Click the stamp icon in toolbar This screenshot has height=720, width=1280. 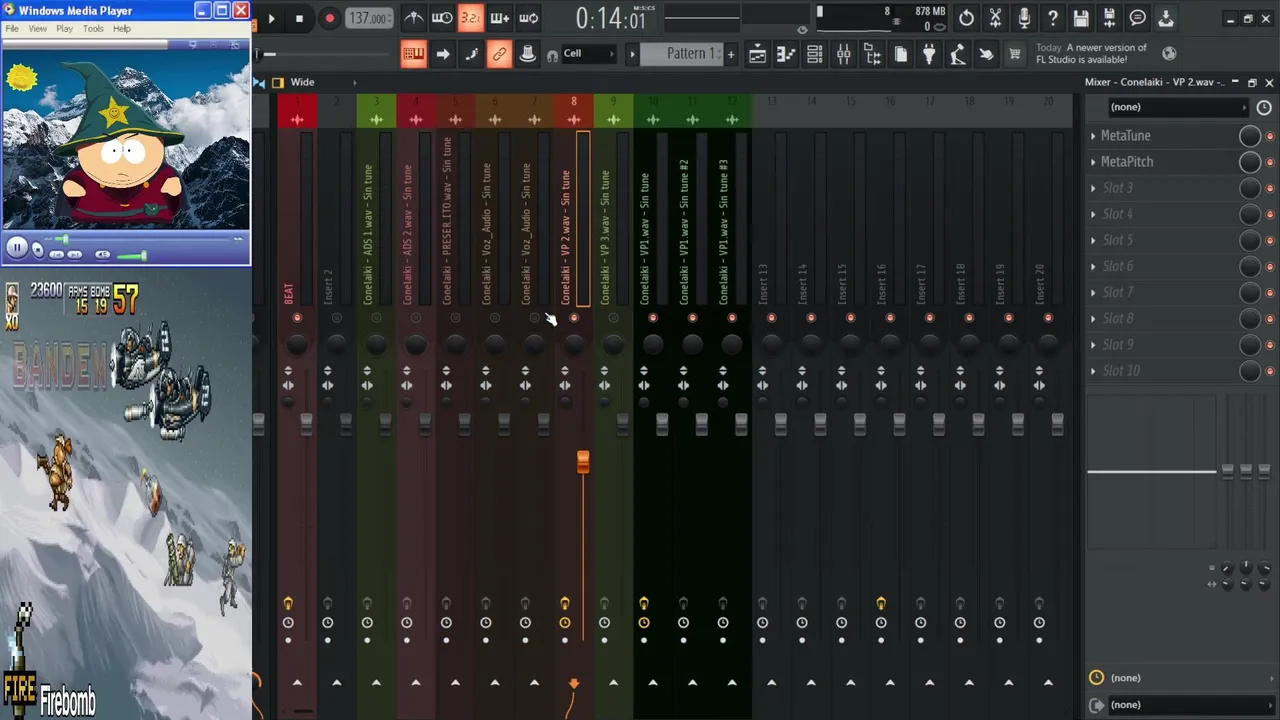(527, 54)
